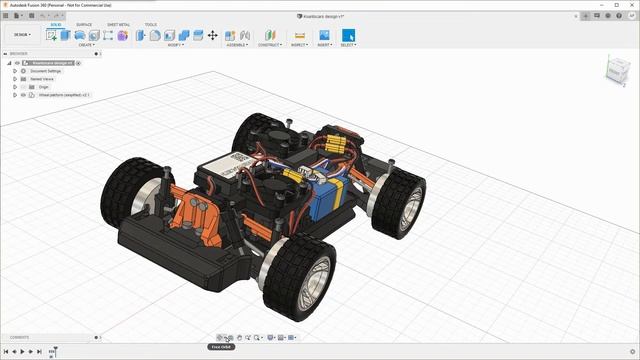The width and height of the screenshot is (640, 360).
Task: Click the ViewCube in the corner
Action: tap(617, 71)
